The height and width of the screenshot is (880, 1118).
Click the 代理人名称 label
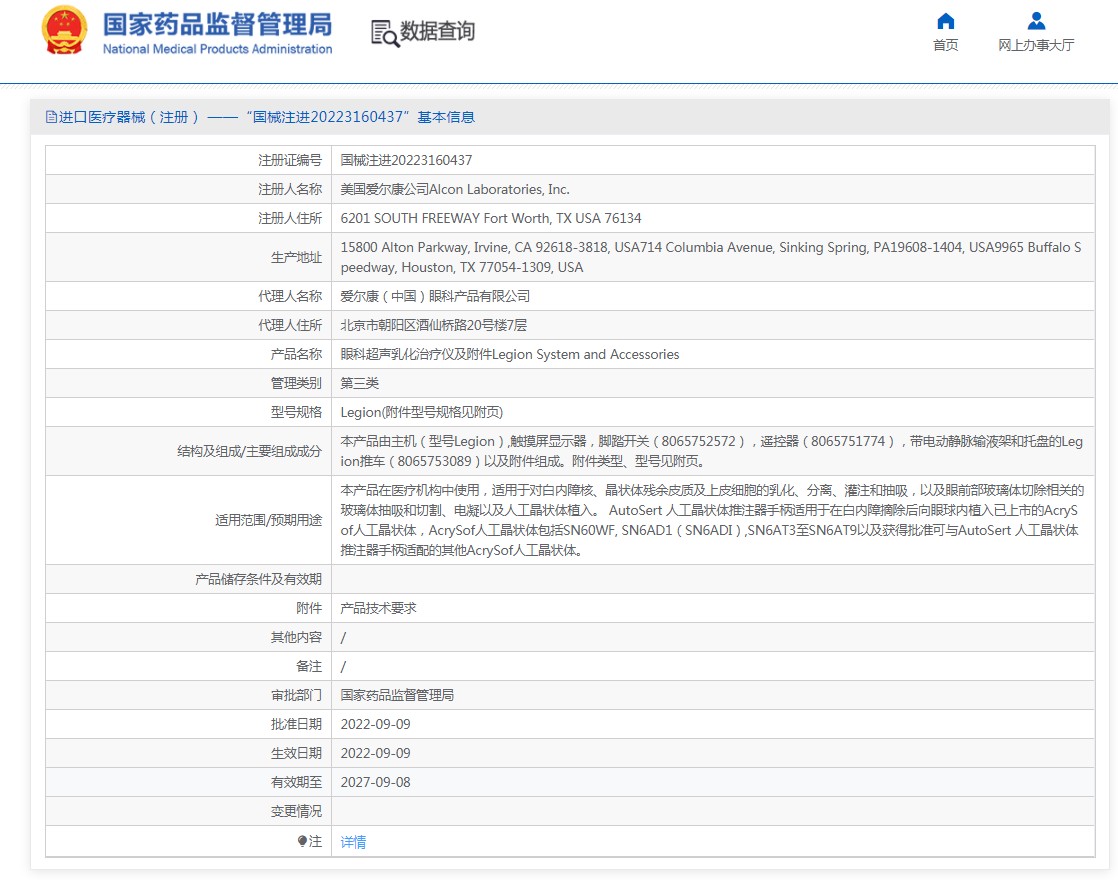(289, 296)
